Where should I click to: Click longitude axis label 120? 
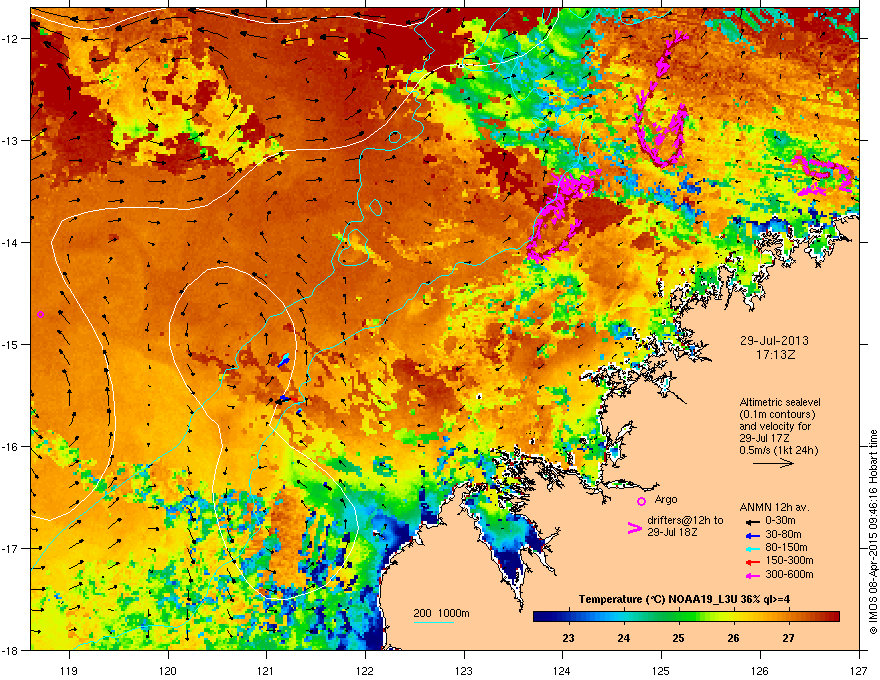coord(168,670)
